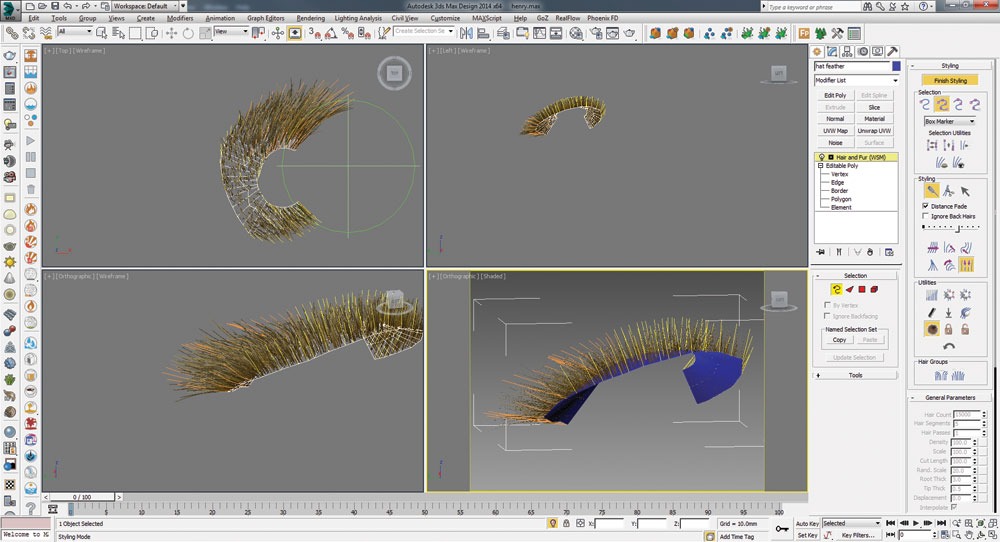Click the Lock hair padlock icon

pos(948,329)
